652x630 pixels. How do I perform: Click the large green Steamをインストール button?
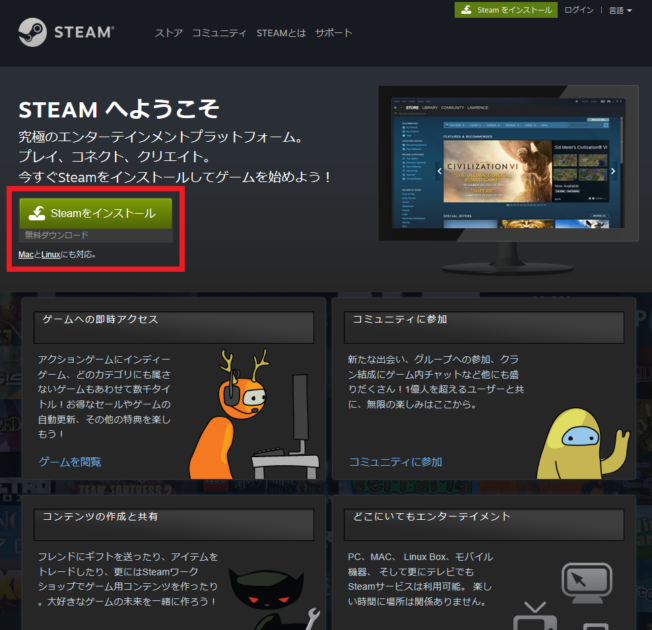coord(96,213)
